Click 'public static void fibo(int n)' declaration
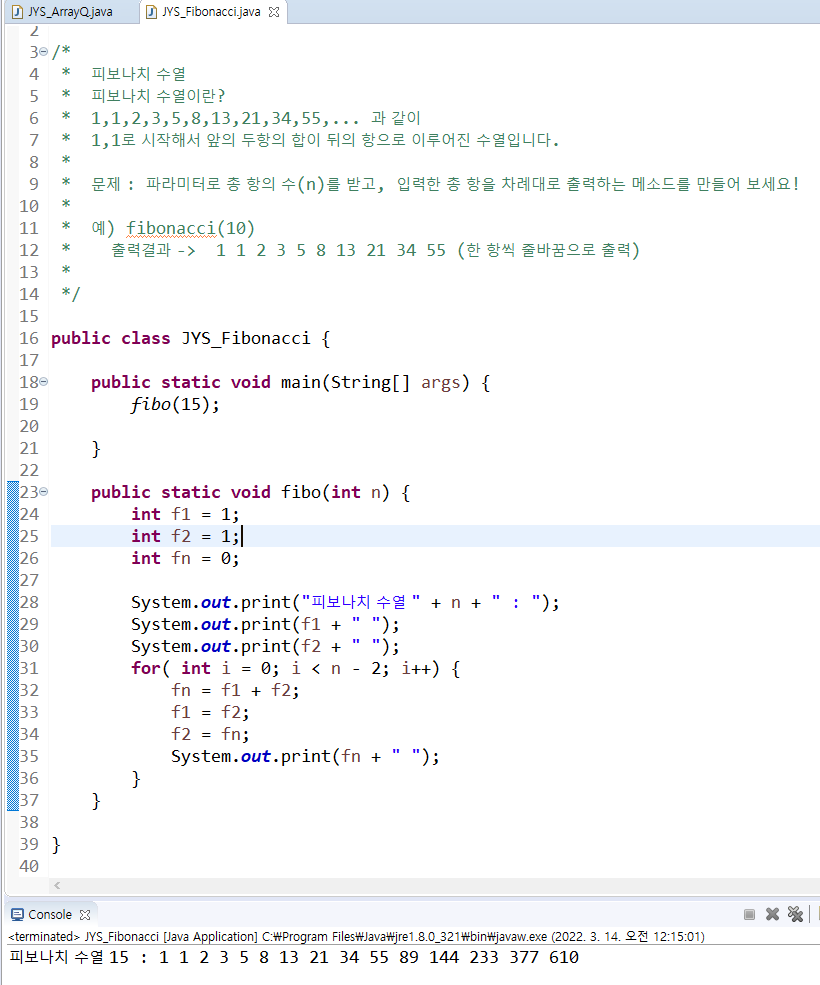 [251, 492]
